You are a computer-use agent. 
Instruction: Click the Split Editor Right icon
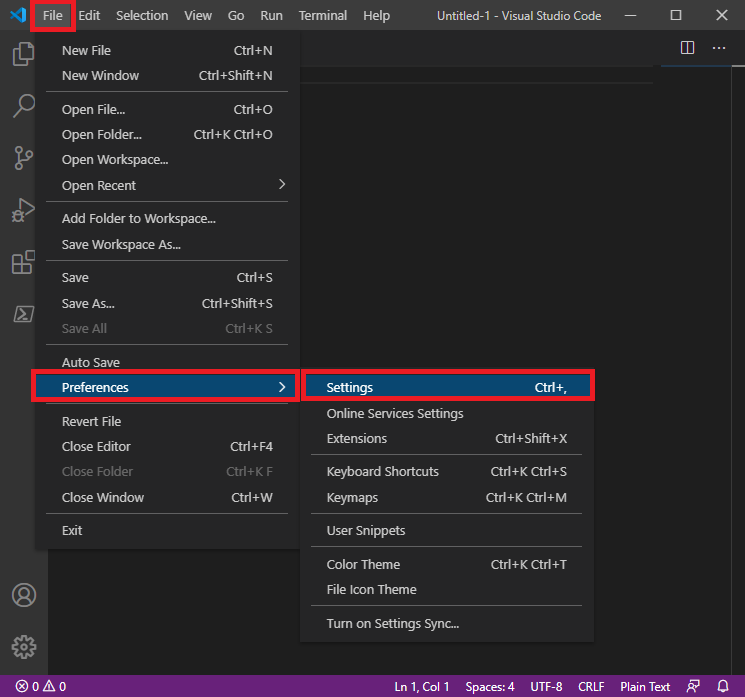click(687, 47)
